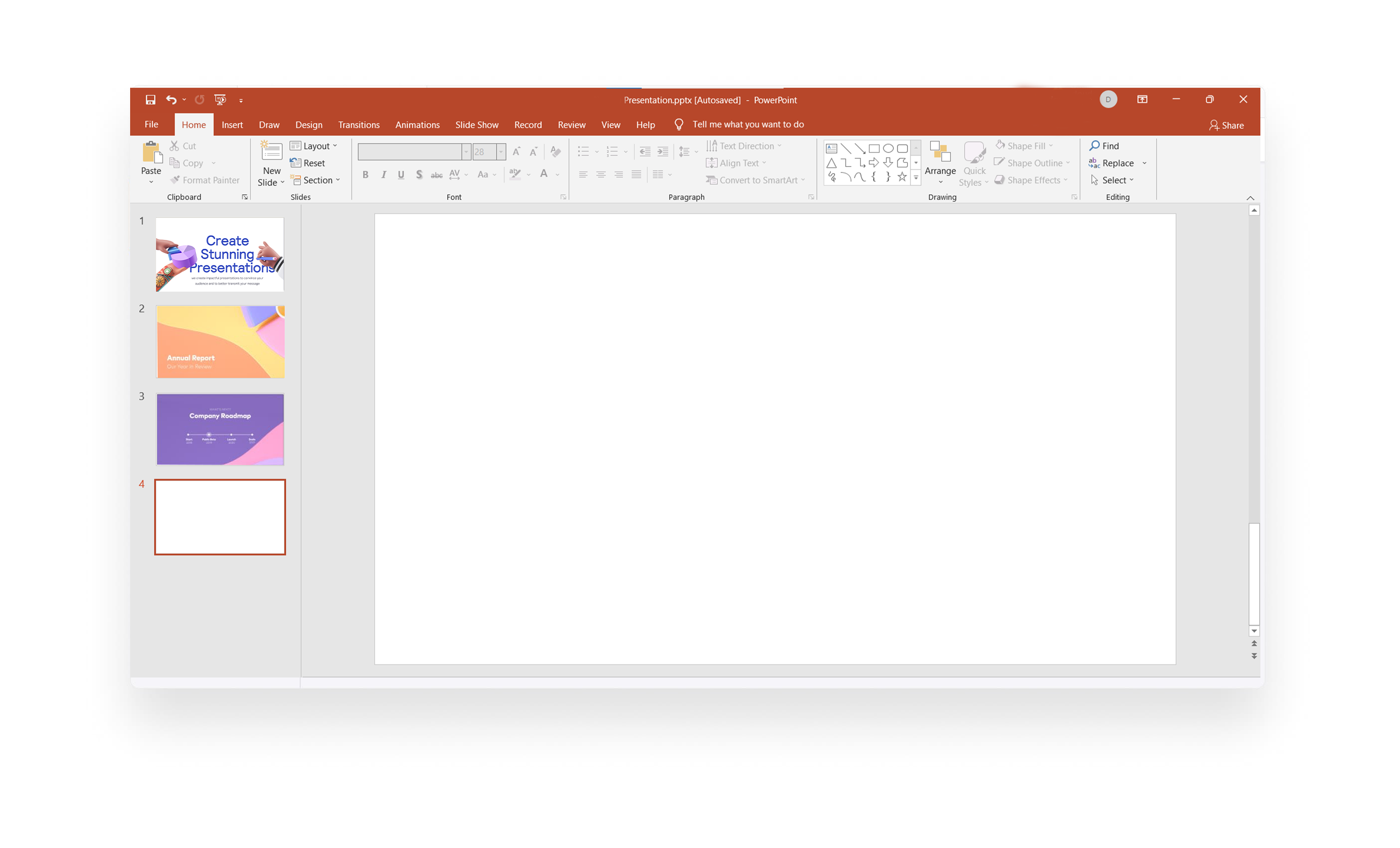Click the Share button
Viewport: 1400px width, 848px height.
pyautogui.click(x=1226, y=125)
